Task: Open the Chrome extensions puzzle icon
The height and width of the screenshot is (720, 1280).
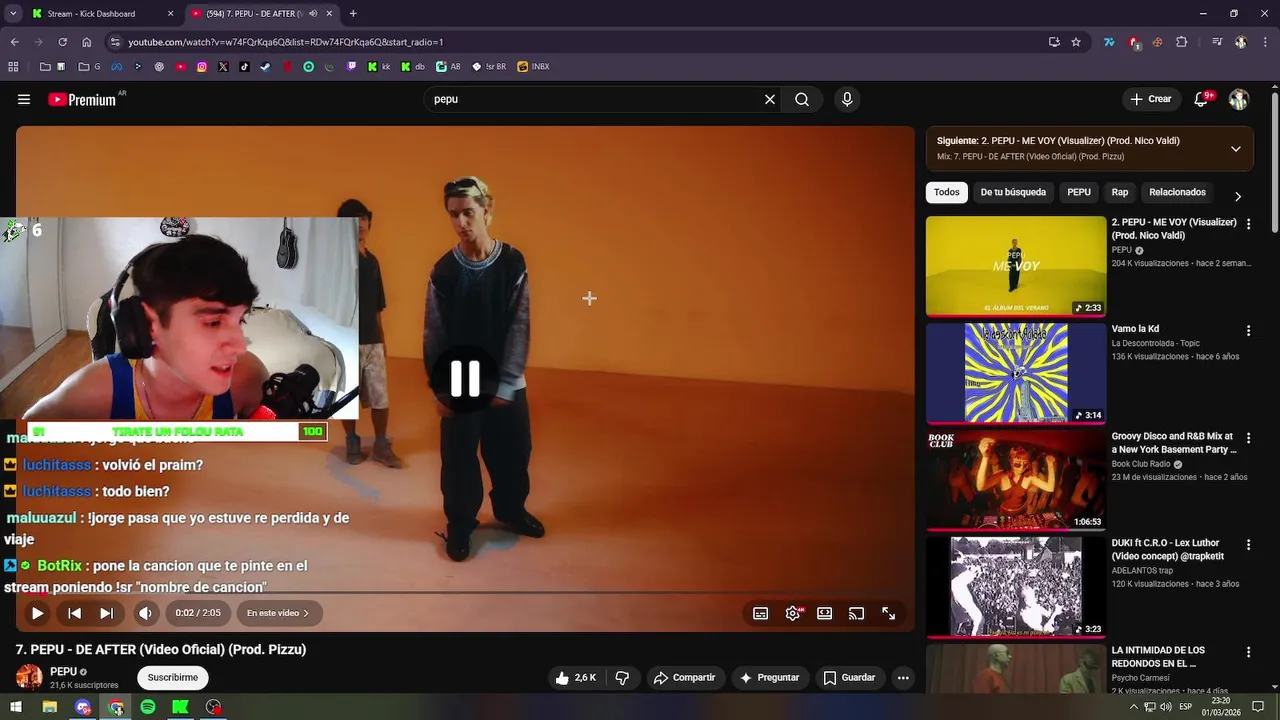Action: click(1182, 42)
